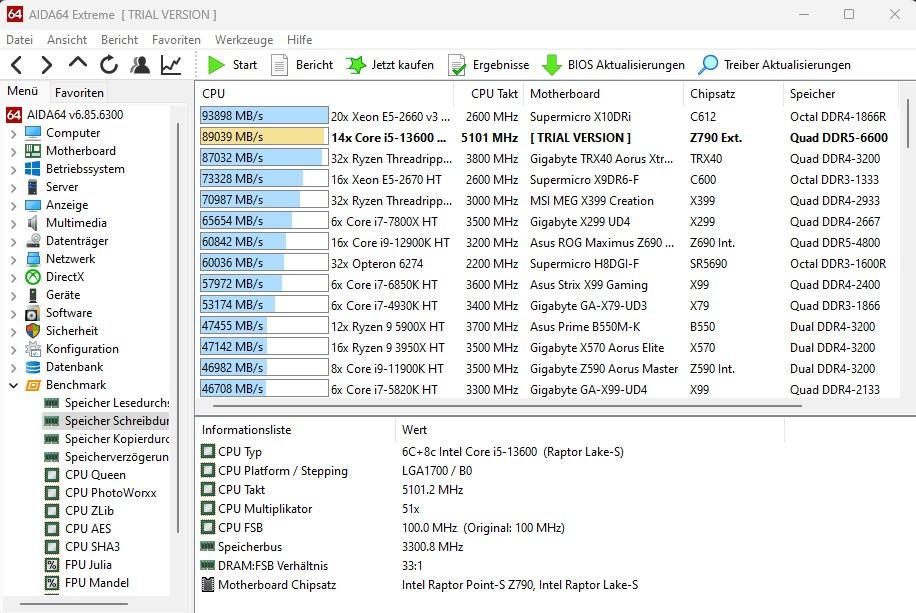This screenshot has width=916, height=613.
Task: Expand the Anzeige tree node
Action: coord(13,206)
